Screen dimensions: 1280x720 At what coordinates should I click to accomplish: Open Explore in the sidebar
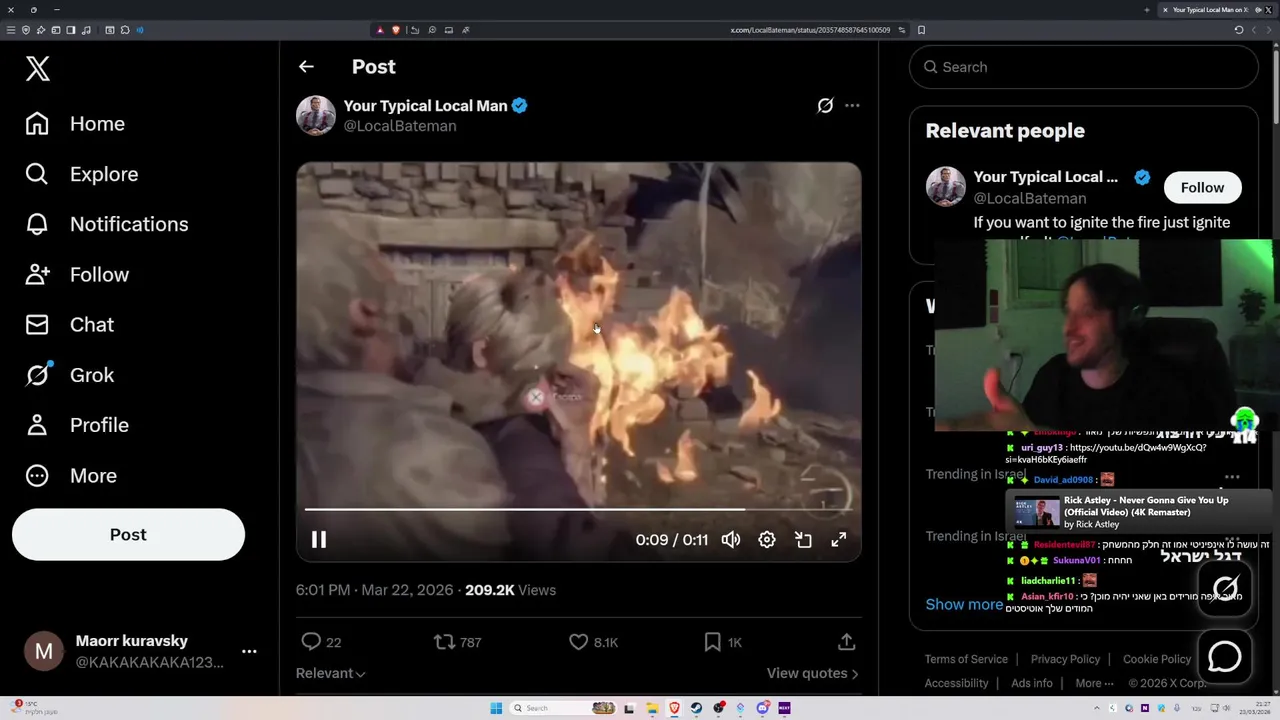82,174
